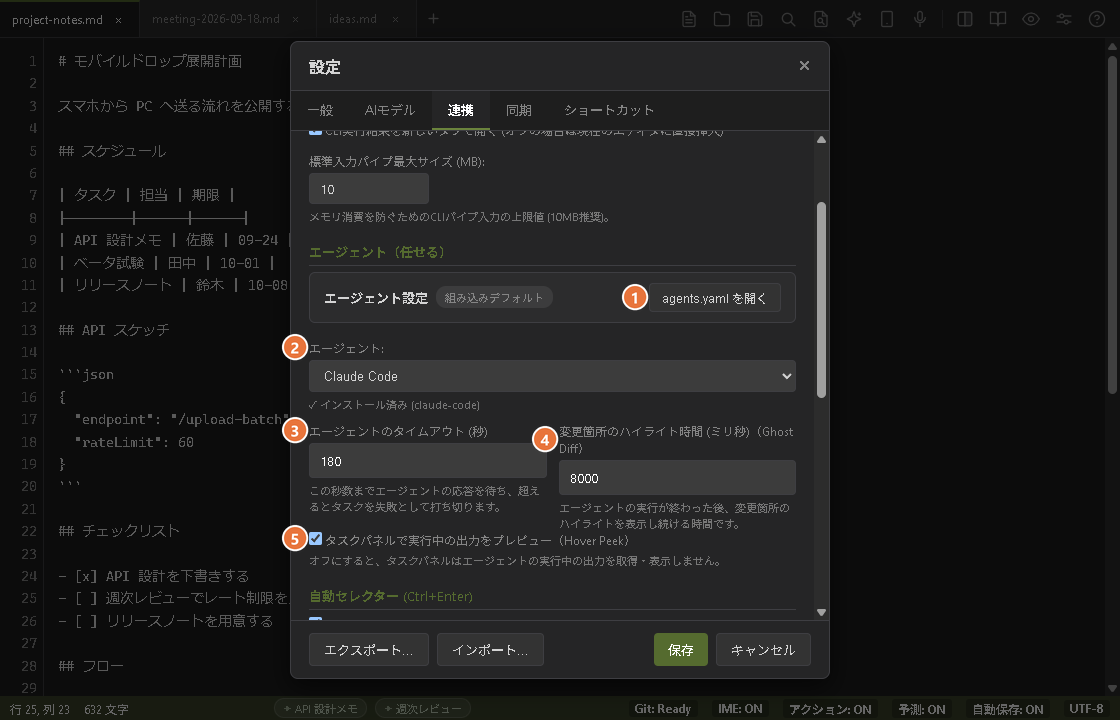1120x720 pixels.
Task: Click the green 保存 button
Action: point(681,649)
